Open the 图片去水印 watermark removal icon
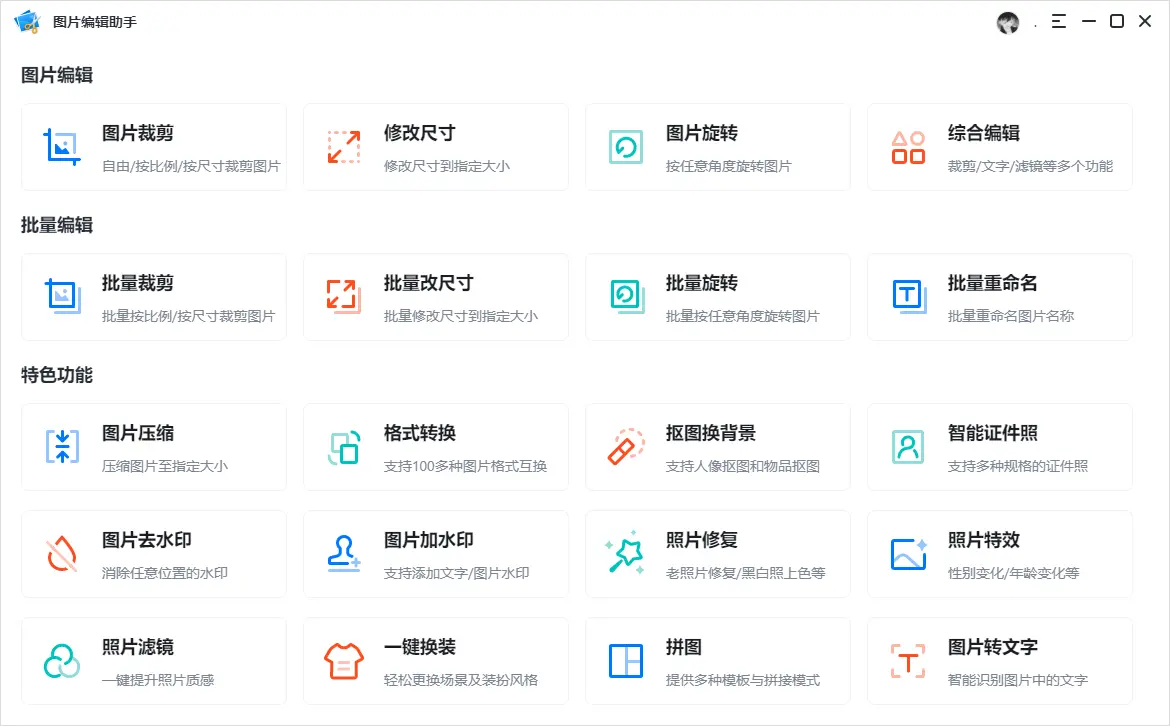 pos(62,554)
